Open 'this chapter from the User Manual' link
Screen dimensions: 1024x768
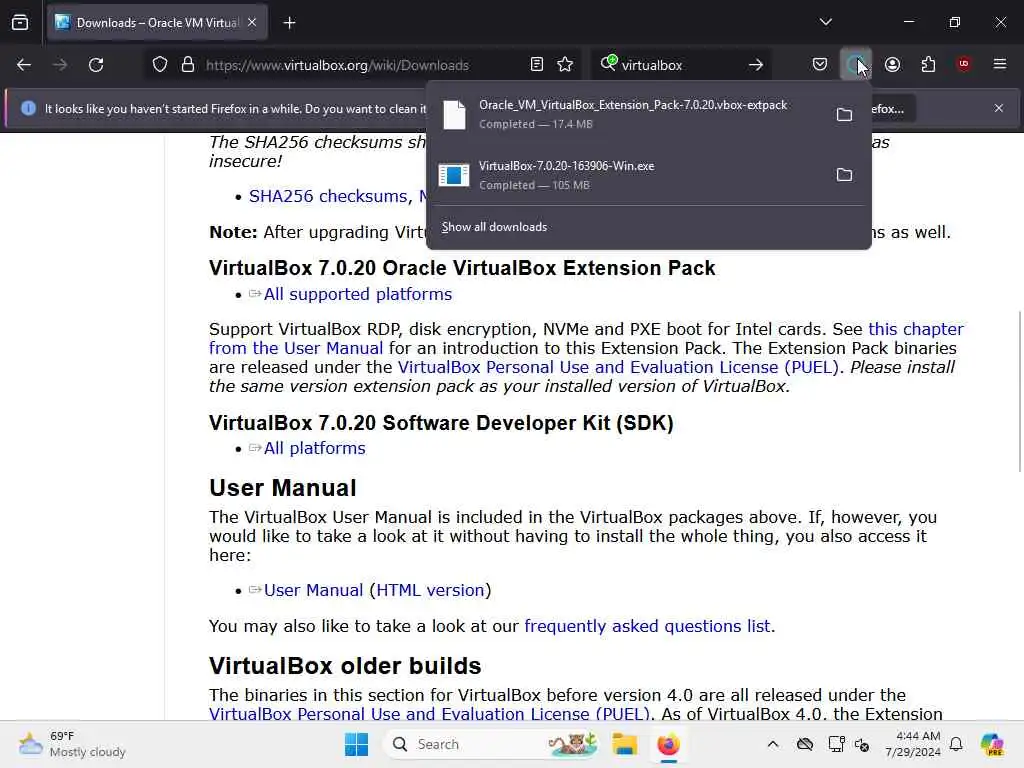pyautogui.click(x=586, y=338)
